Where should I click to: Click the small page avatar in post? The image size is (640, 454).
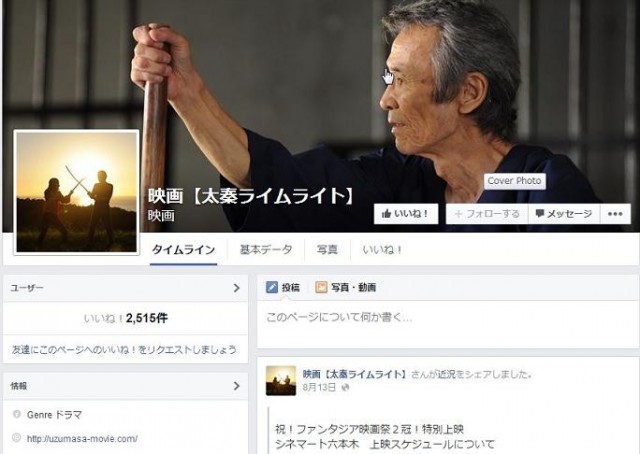[x=281, y=381]
